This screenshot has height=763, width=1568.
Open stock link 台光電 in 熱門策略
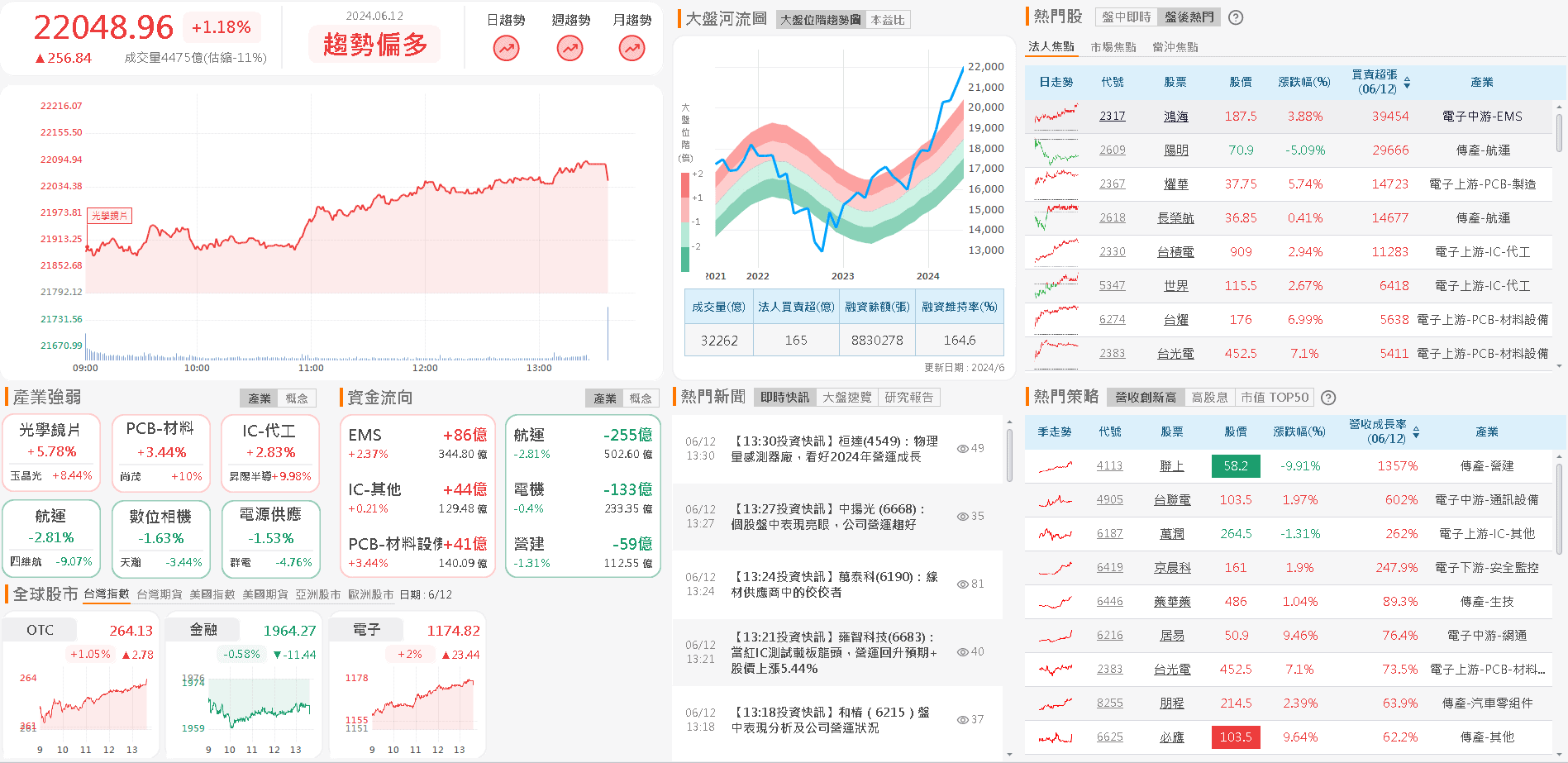coord(1172,670)
